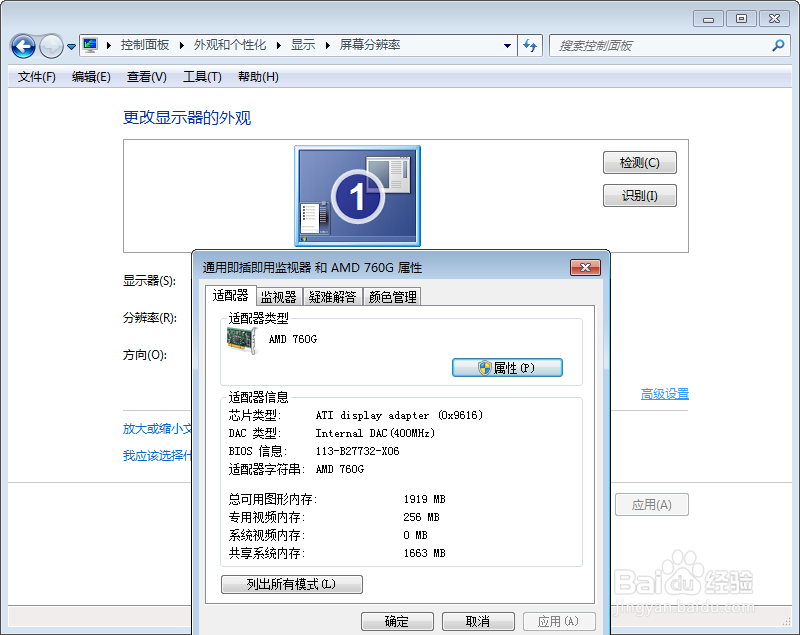800x635 pixels.
Task: Open the 文件(F) menu
Action: (x=37, y=77)
